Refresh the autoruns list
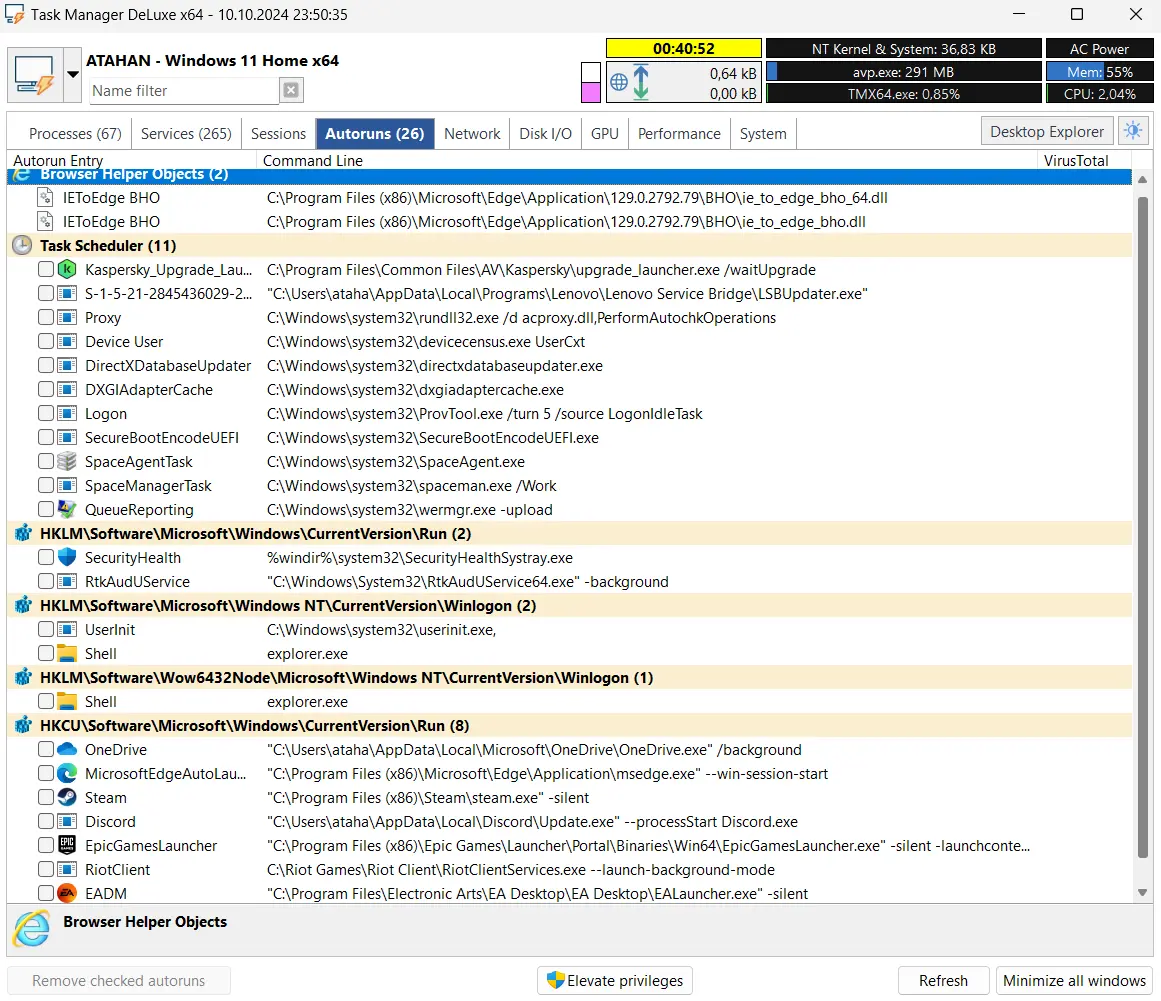Viewport: 1161px width, 1001px height. pos(943,980)
